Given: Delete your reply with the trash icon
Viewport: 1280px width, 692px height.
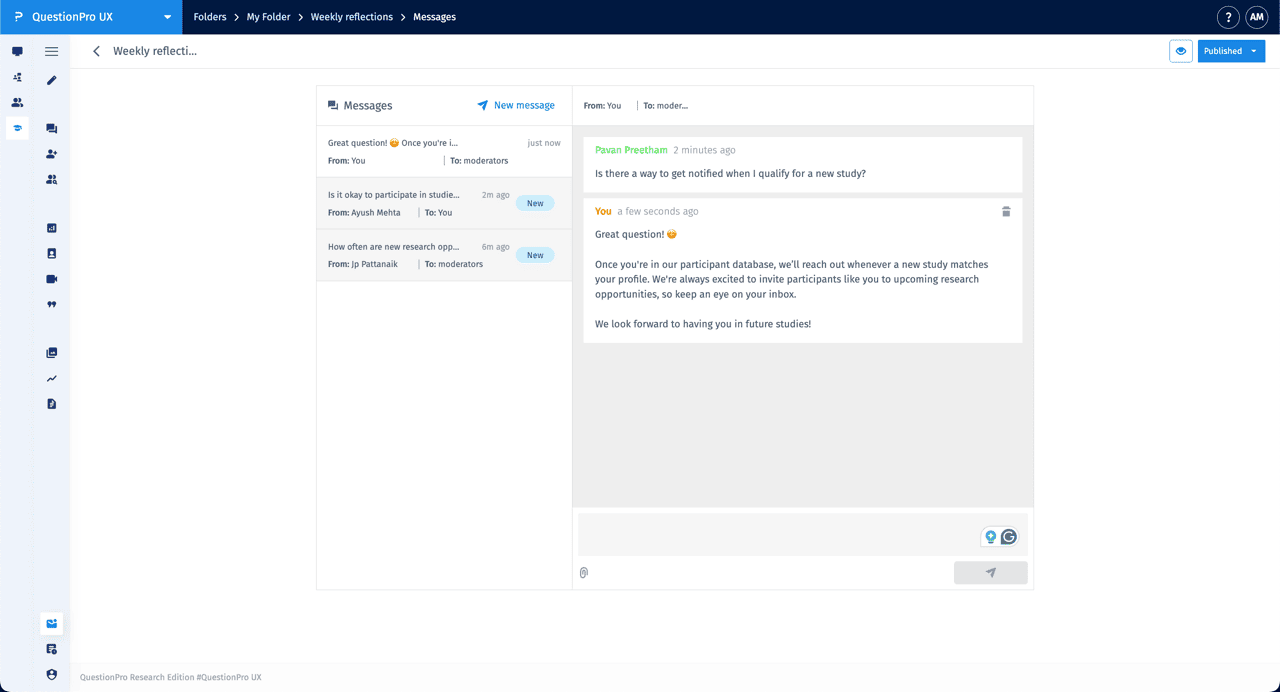Looking at the screenshot, I should 1006,211.
